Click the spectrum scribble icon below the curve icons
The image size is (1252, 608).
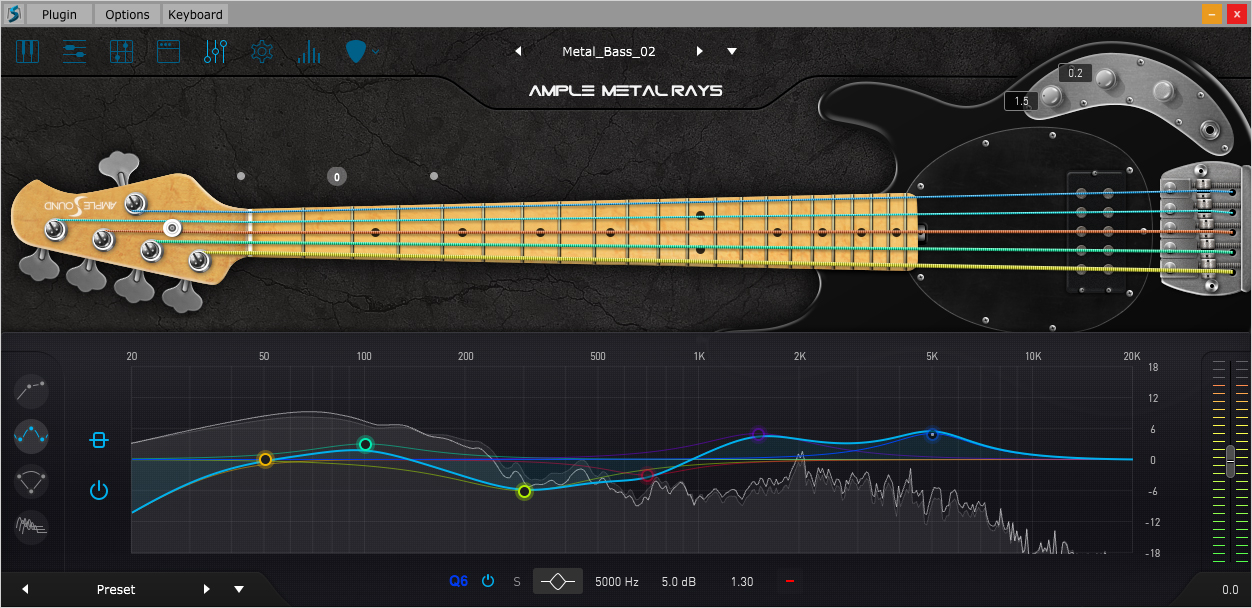click(31, 528)
